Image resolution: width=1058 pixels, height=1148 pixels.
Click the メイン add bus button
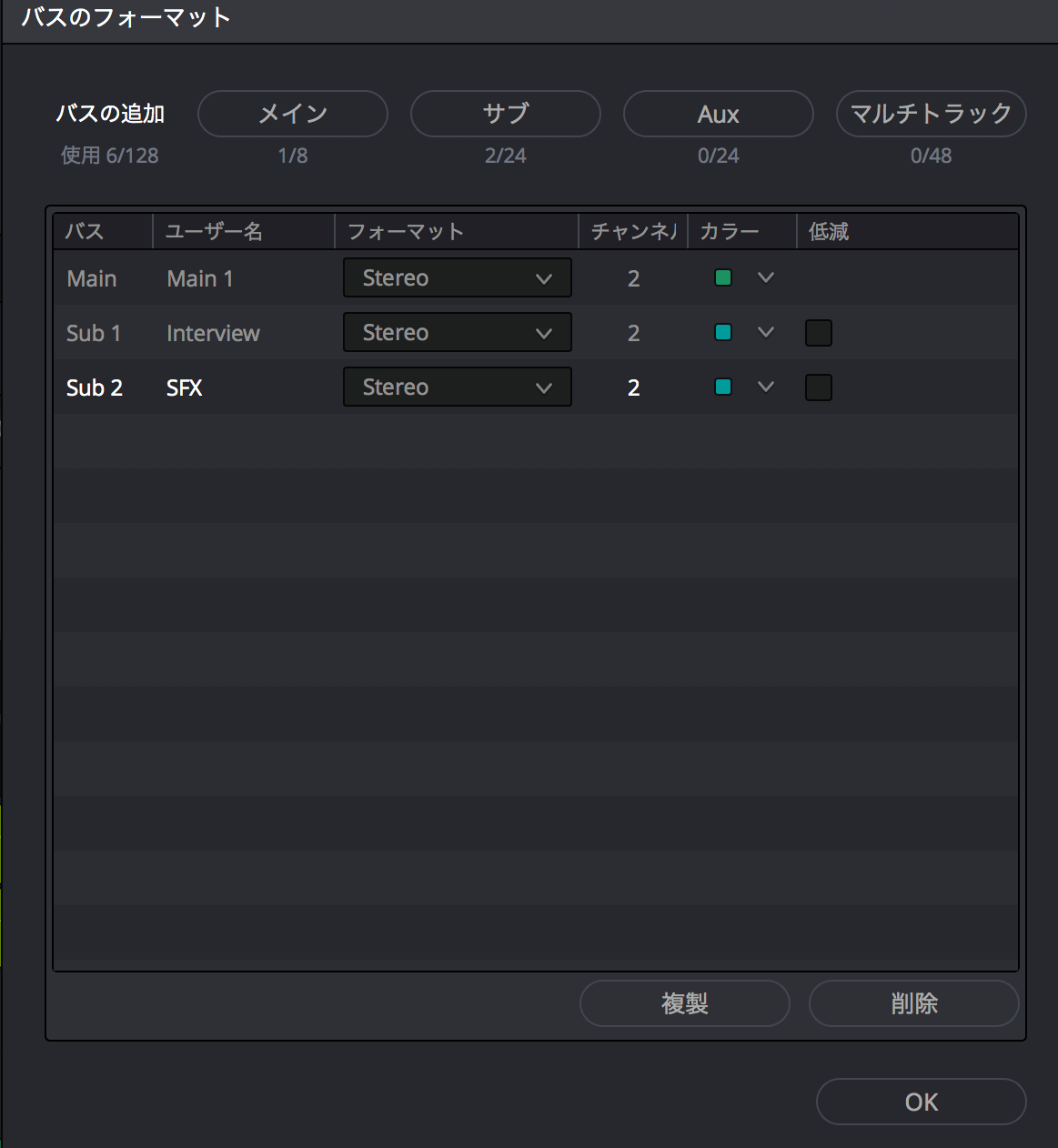pos(292,114)
